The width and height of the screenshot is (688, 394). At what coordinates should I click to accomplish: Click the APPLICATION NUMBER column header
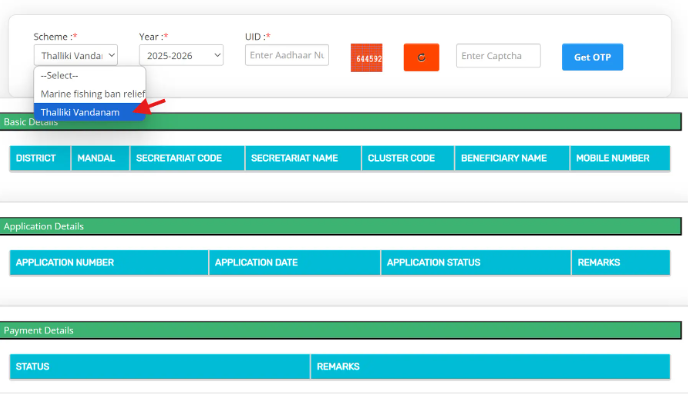tap(109, 262)
